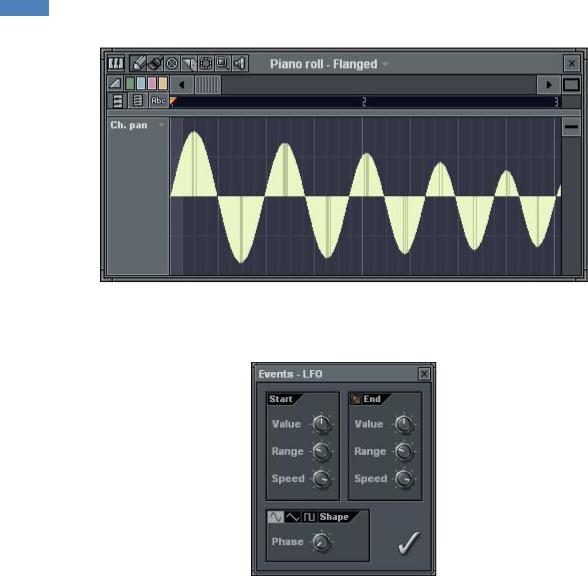Click the Start section label
This screenshot has width=588, height=576.
[280, 399]
